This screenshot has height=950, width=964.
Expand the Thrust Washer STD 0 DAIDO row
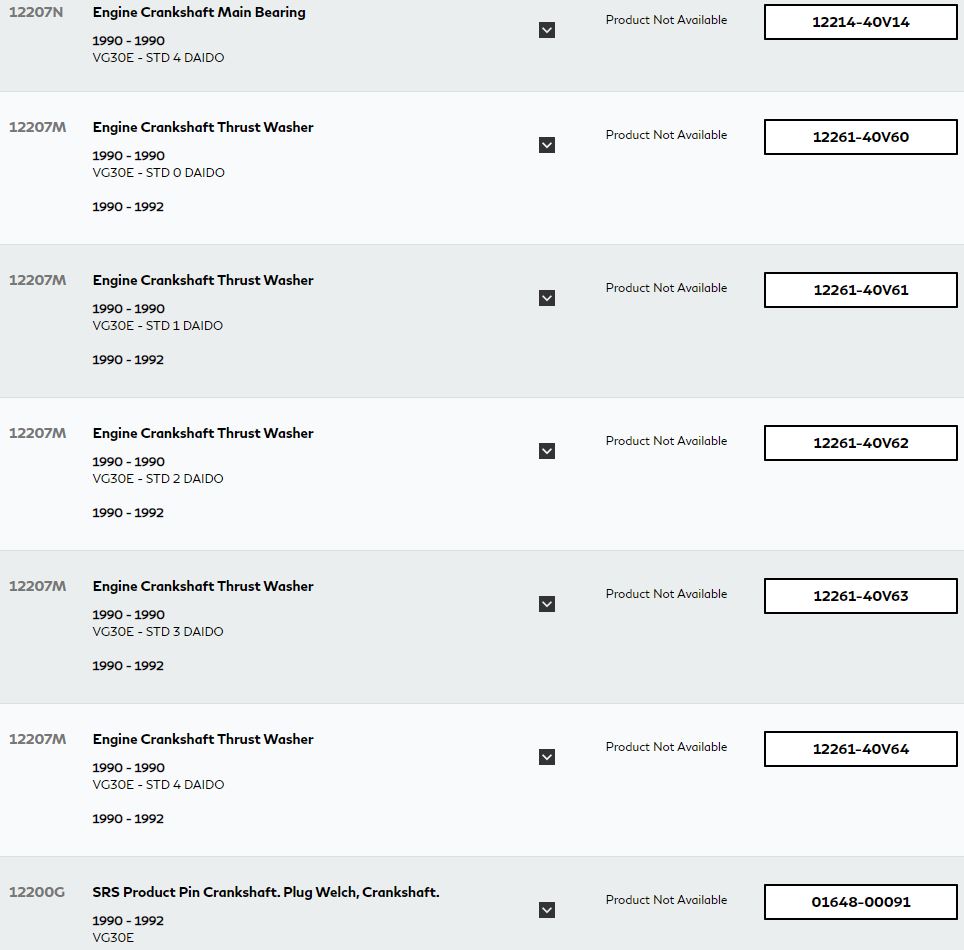[x=547, y=145]
